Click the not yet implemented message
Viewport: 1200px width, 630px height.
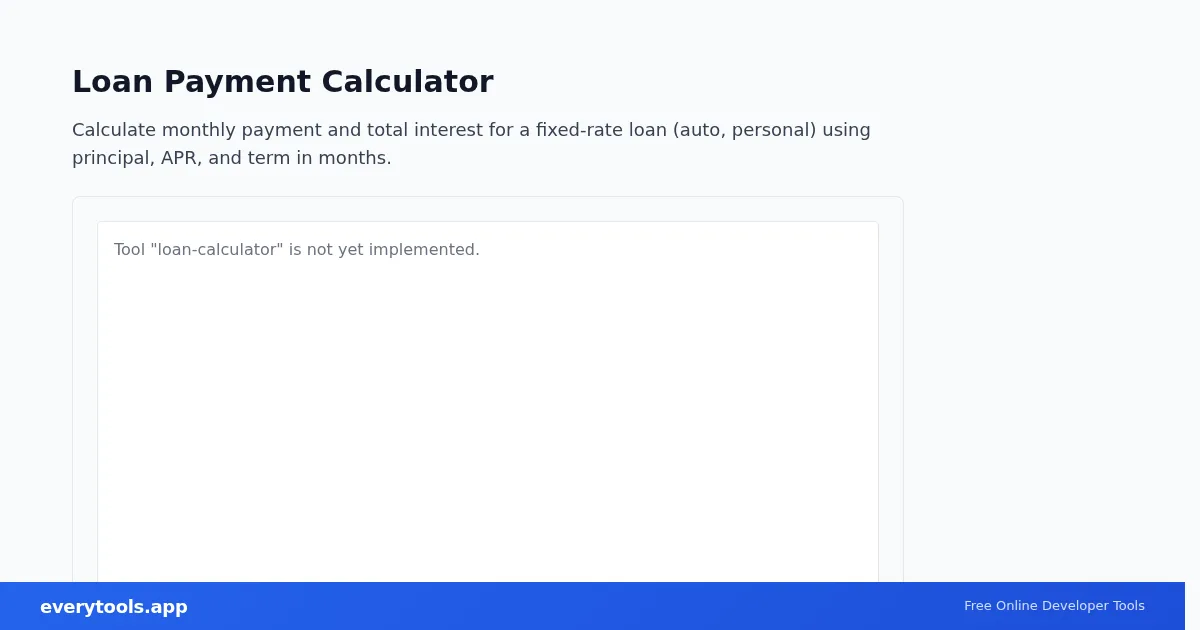(297, 250)
